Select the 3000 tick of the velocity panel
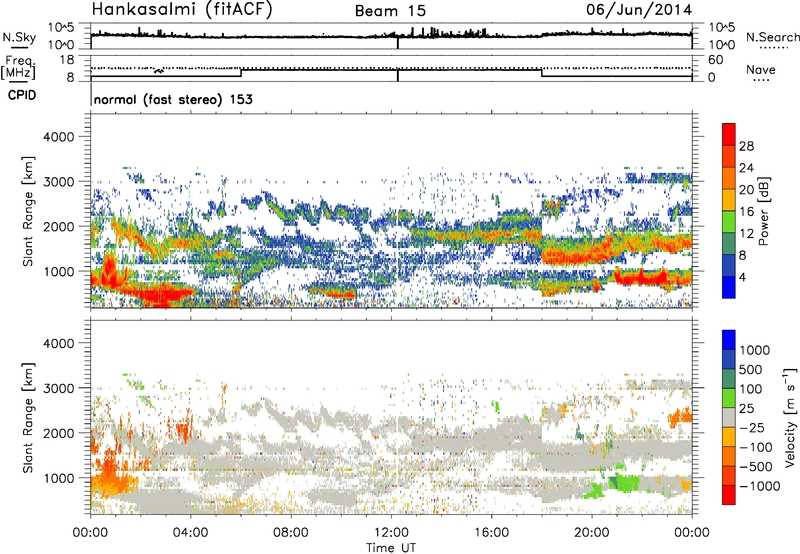This screenshot has width=800, height=554. pyautogui.click(x=59, y=388)
